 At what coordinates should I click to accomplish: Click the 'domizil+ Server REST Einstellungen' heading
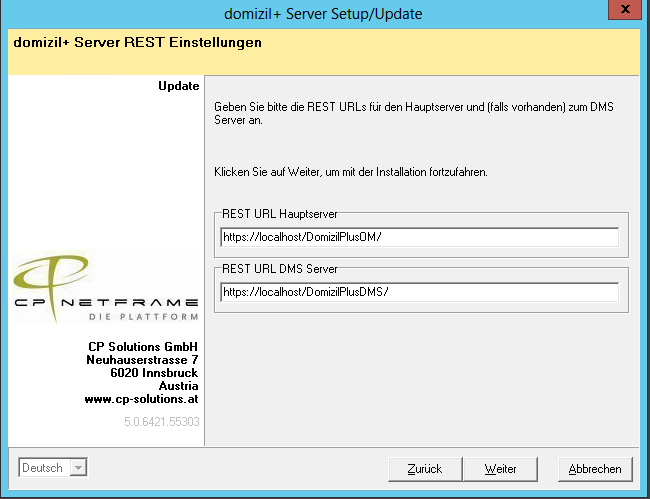click(138, 42)
